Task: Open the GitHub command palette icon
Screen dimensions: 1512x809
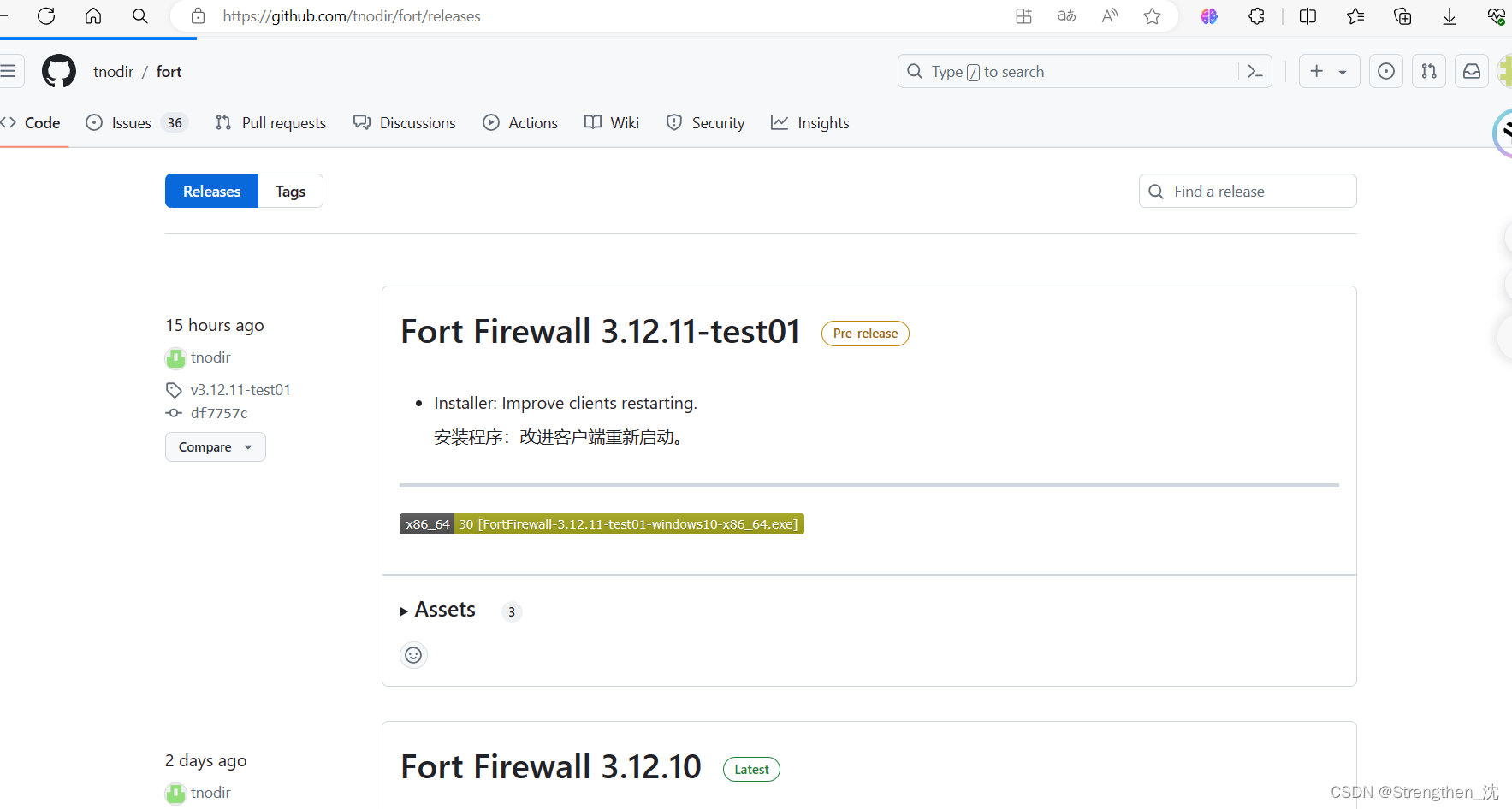Action: point(1255,72)
